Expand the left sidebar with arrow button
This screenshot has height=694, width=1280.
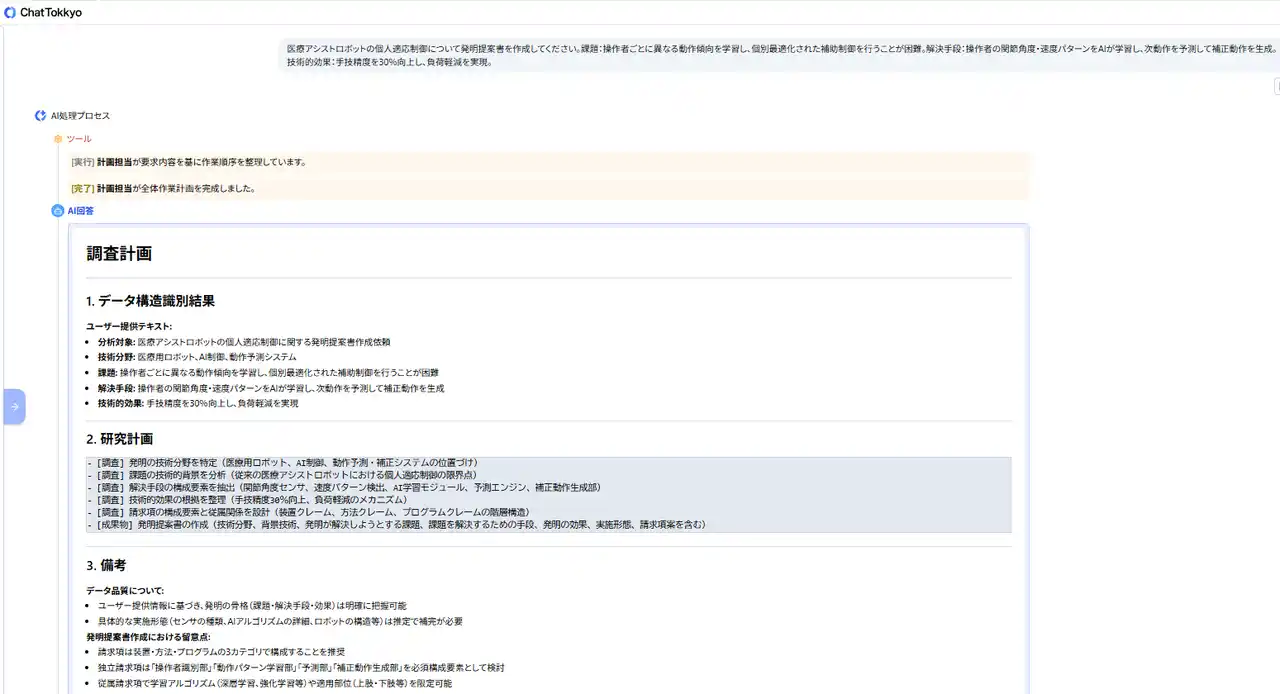pos(14,407)
